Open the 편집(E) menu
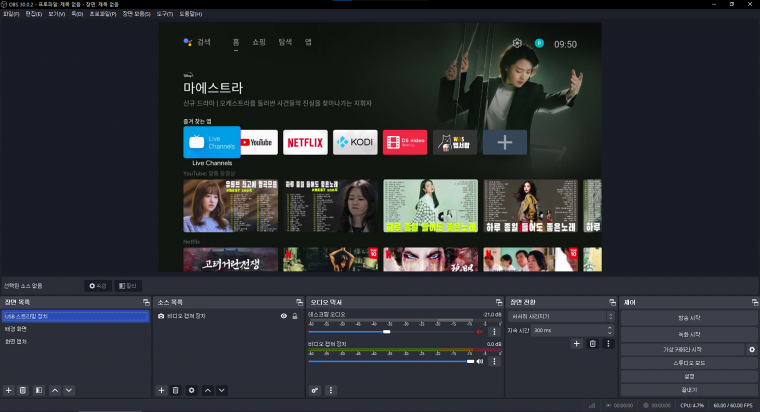This screenshot has width=760, height=412. click(33, 14)
